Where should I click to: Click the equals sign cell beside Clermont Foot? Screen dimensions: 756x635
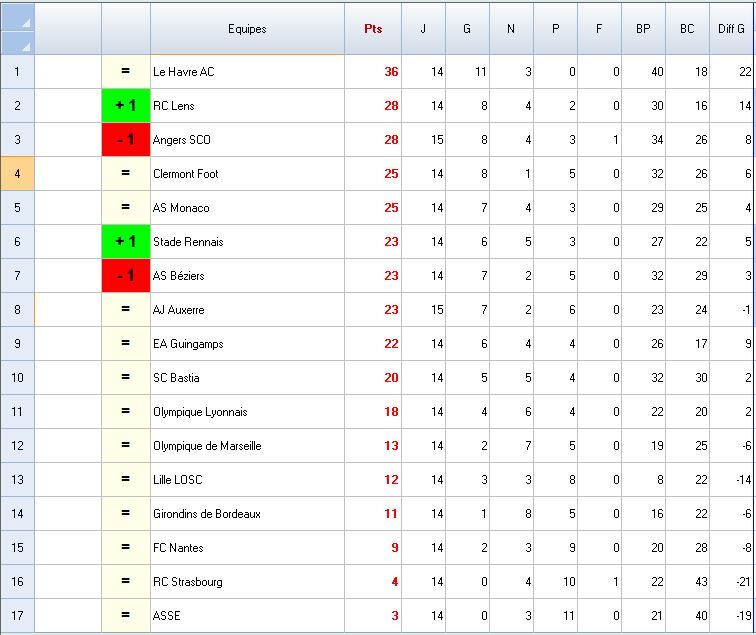[x=126, y=174]
